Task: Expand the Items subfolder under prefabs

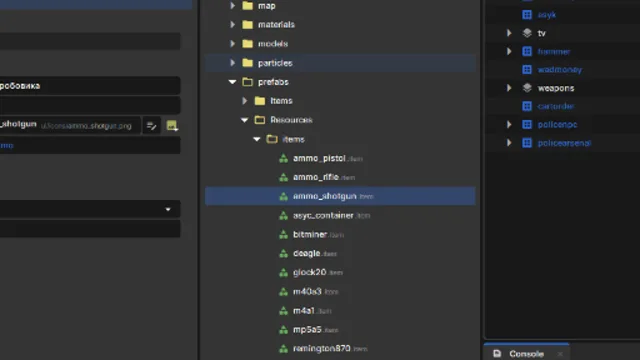Action: point(244,101)
